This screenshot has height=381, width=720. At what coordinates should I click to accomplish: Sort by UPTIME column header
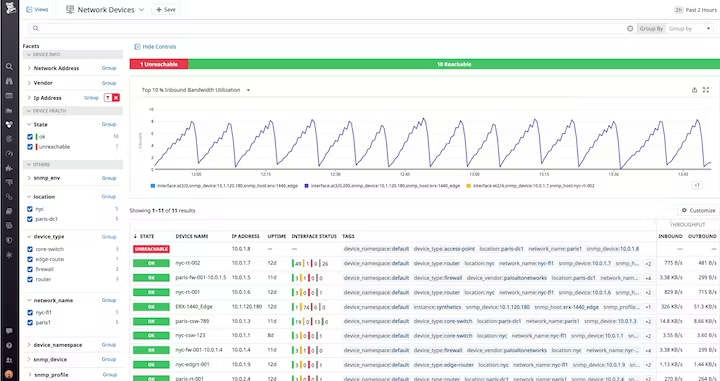click(x=277, y=236)
